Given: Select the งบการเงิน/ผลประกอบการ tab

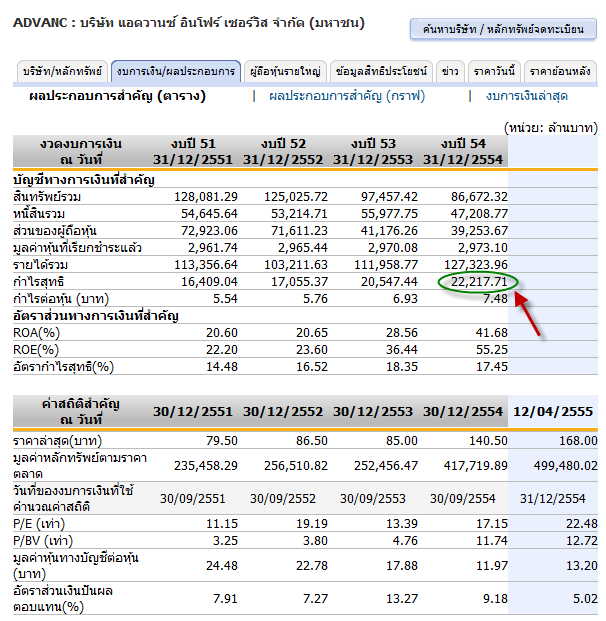Looking at the screenshot, I should click(176, 71).
